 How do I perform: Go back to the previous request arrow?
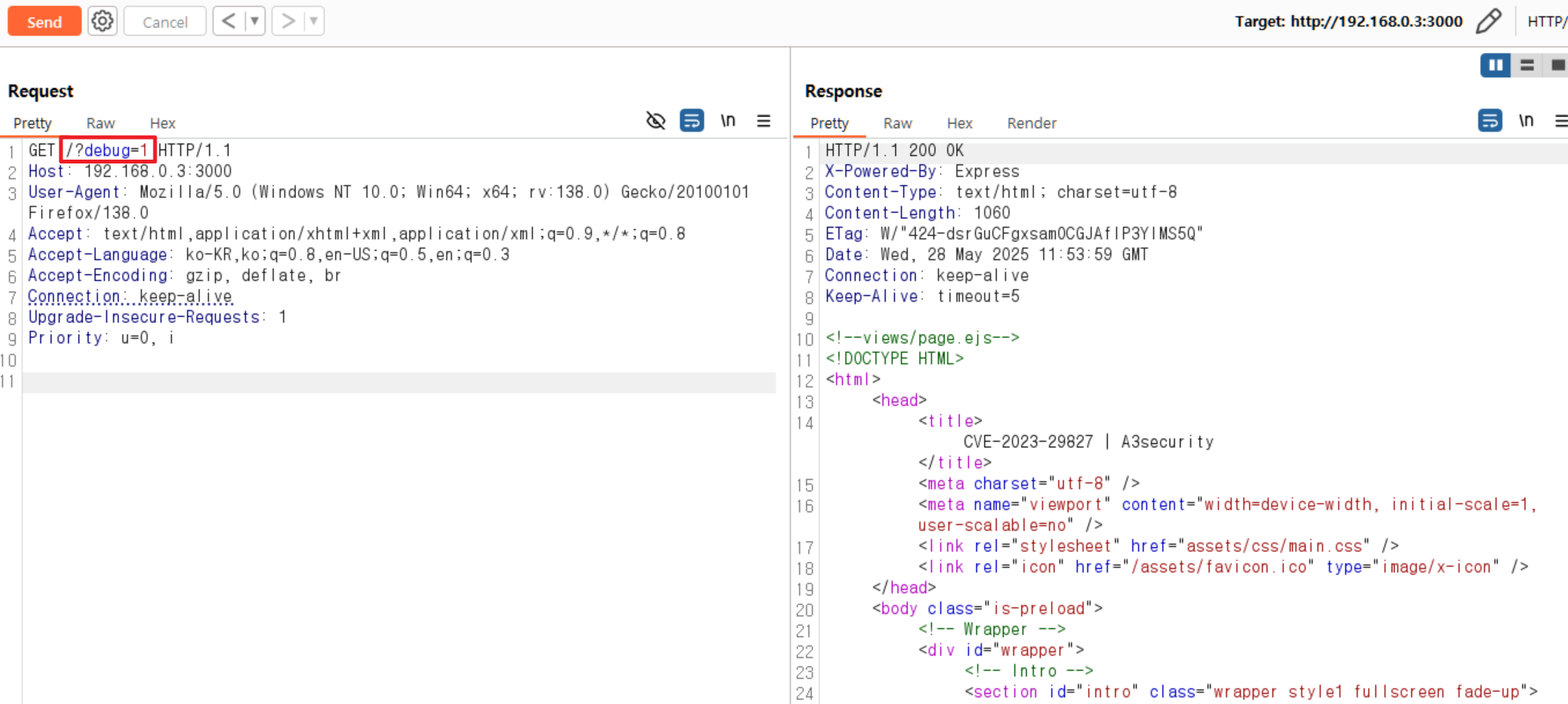click(228, 21)
